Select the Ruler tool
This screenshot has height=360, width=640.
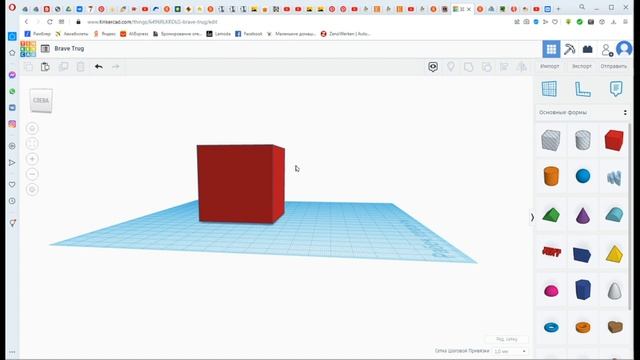(582, 89)
